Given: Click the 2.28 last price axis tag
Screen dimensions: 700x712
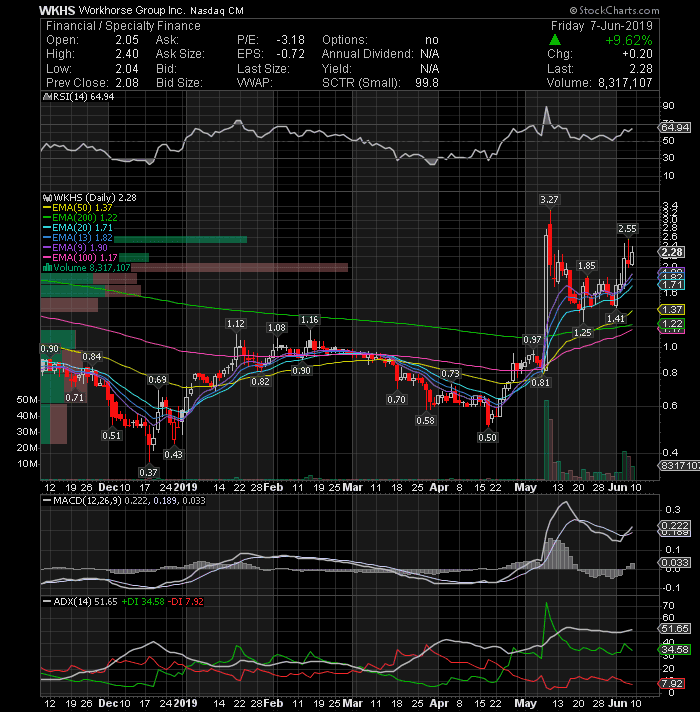Looking at the screenshot, I should click(671, 252).
